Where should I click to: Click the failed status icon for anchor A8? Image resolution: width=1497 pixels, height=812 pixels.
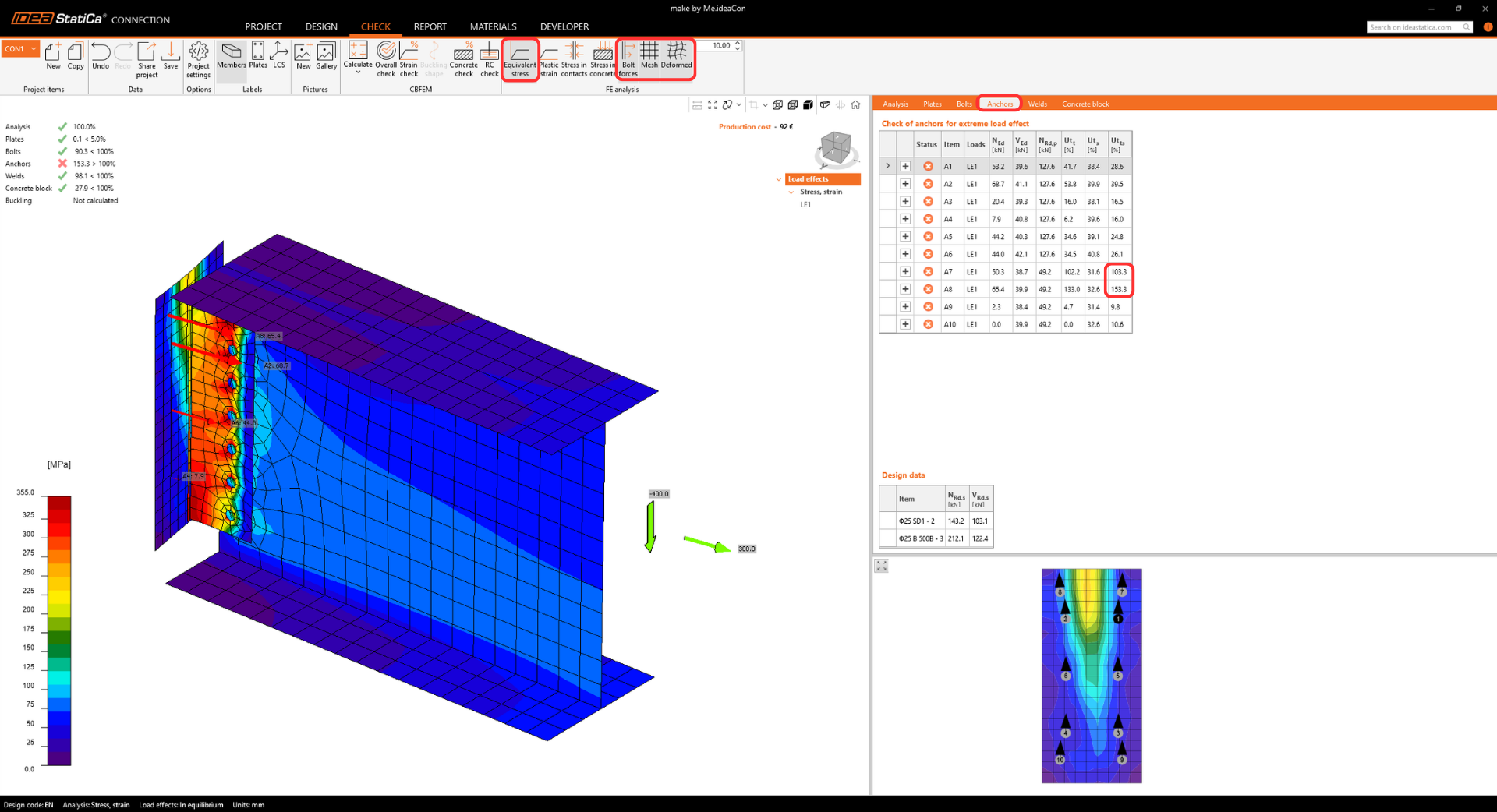point(928,289)
